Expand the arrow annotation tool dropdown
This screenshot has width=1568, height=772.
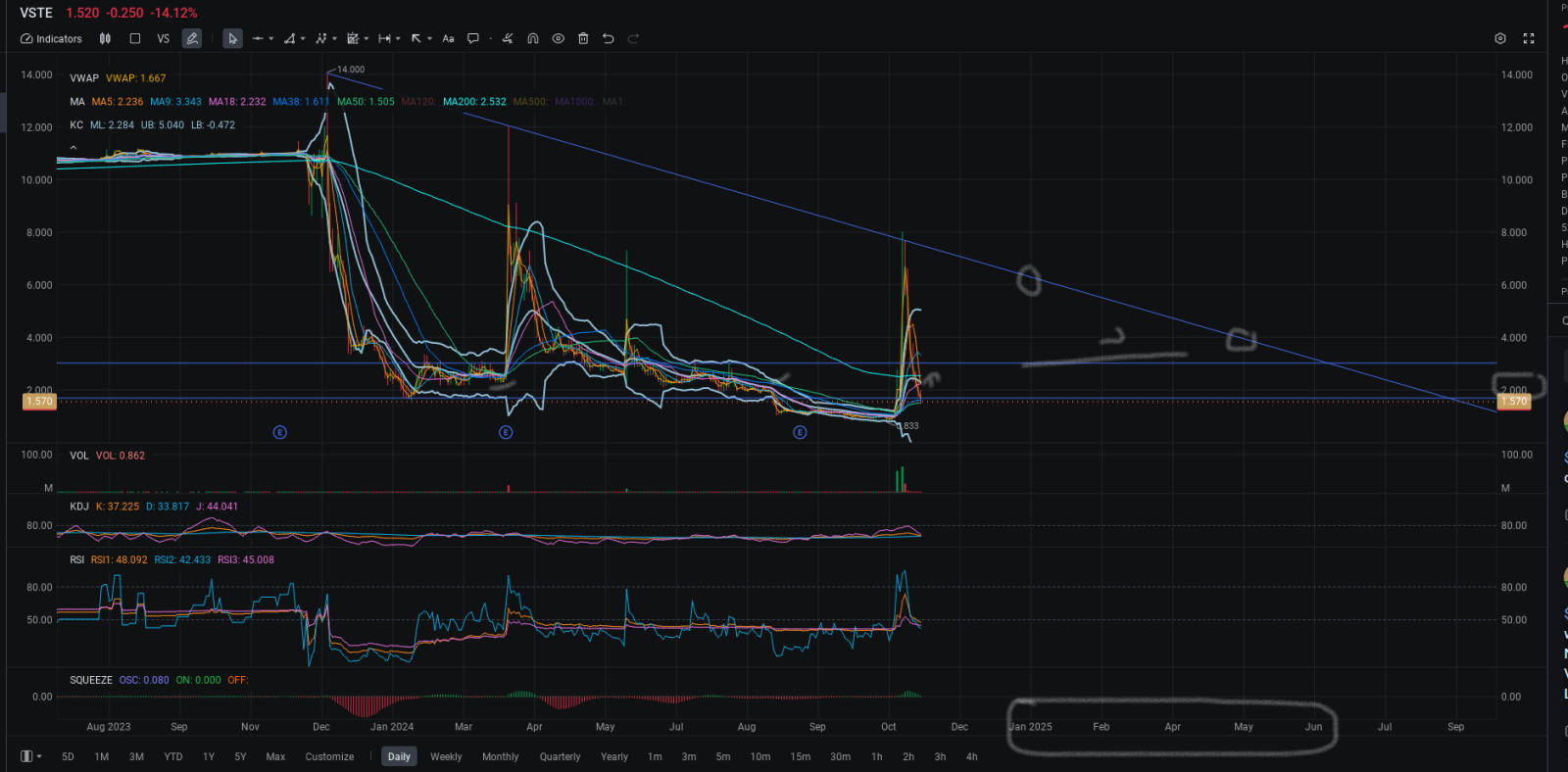(429, 39)
